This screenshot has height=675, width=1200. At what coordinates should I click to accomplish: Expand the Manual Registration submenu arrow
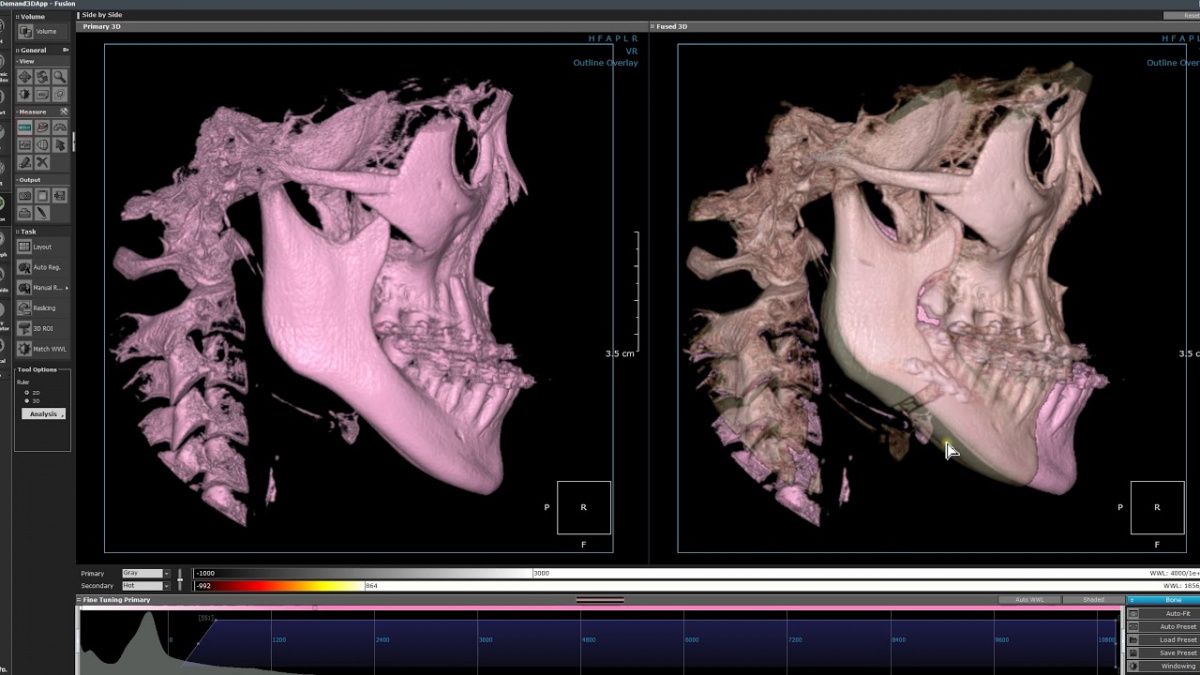[x=67, y=288]
